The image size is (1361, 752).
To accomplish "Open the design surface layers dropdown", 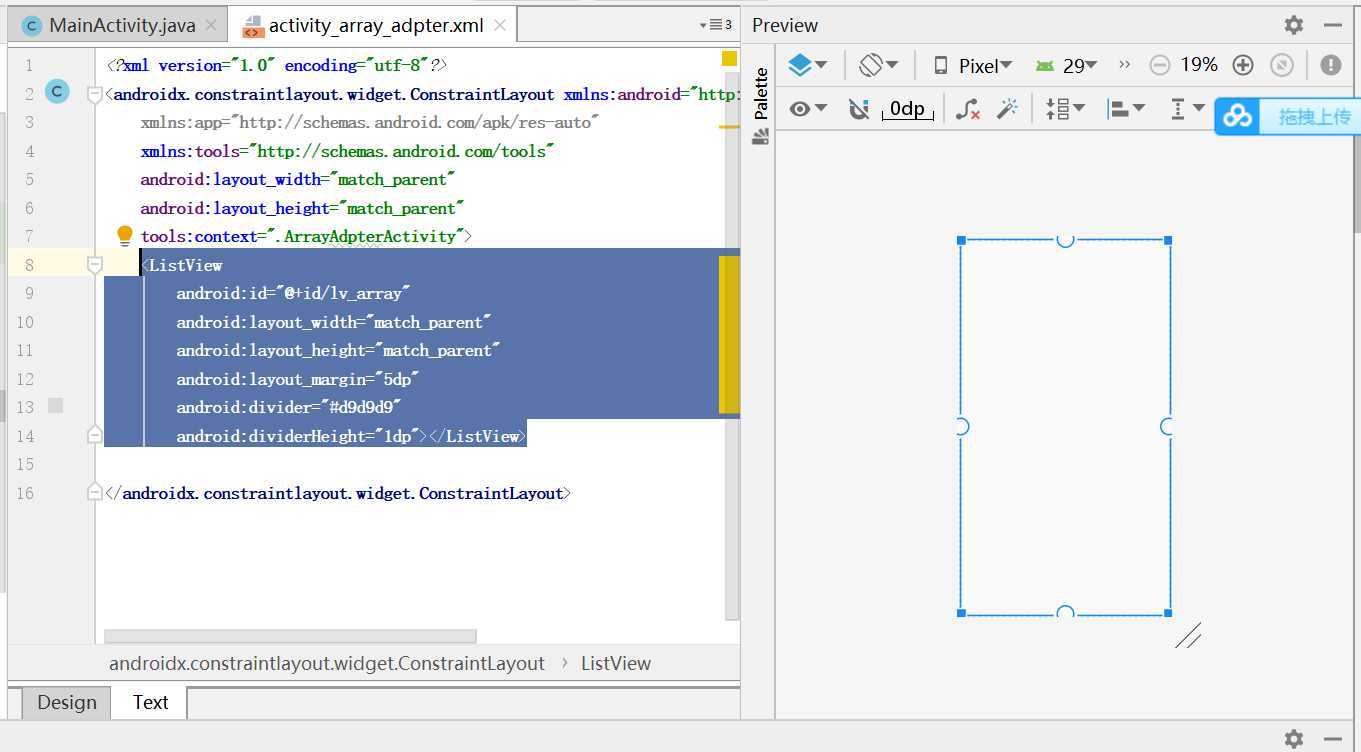I will (x=807, y=65).
